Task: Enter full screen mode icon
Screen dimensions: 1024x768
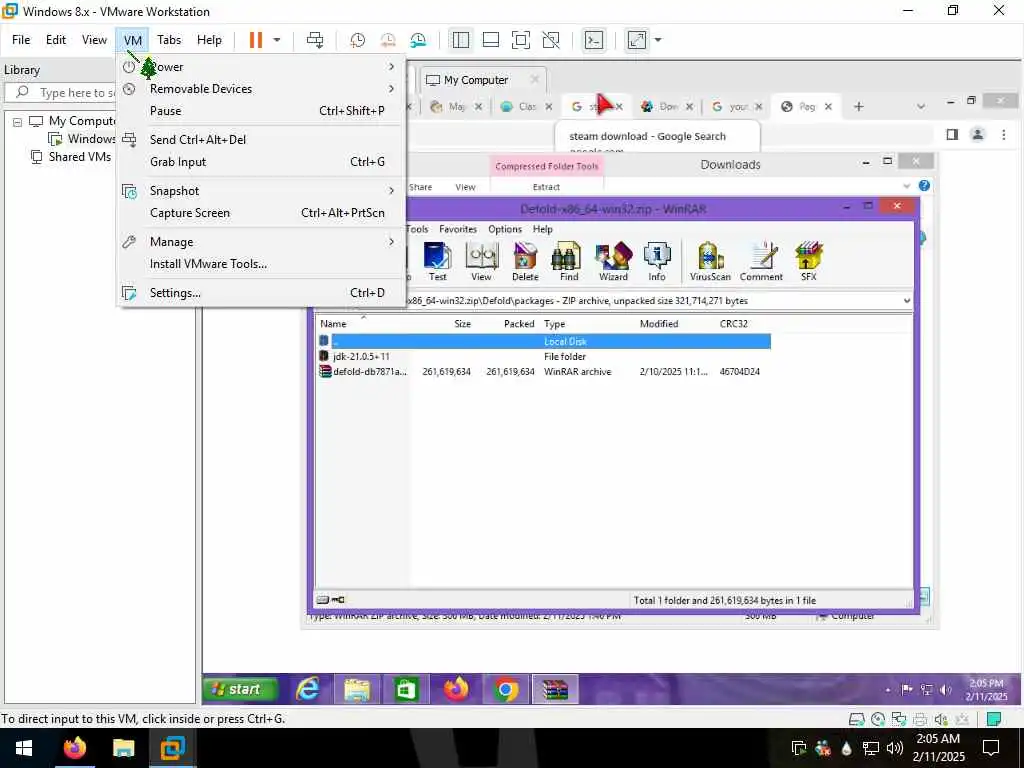Action: 520,40
